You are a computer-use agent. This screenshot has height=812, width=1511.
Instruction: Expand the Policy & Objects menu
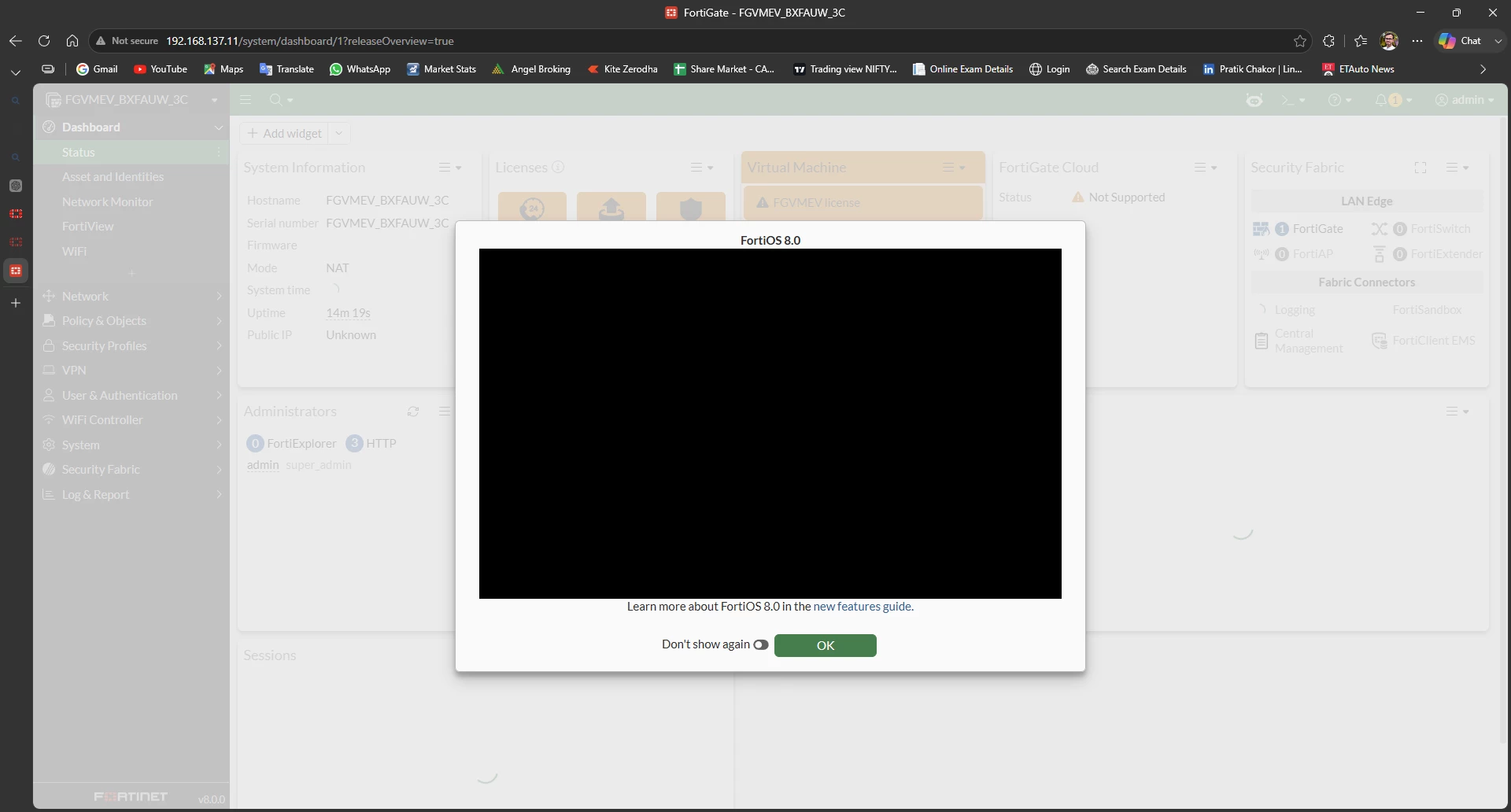pos(131,321)
